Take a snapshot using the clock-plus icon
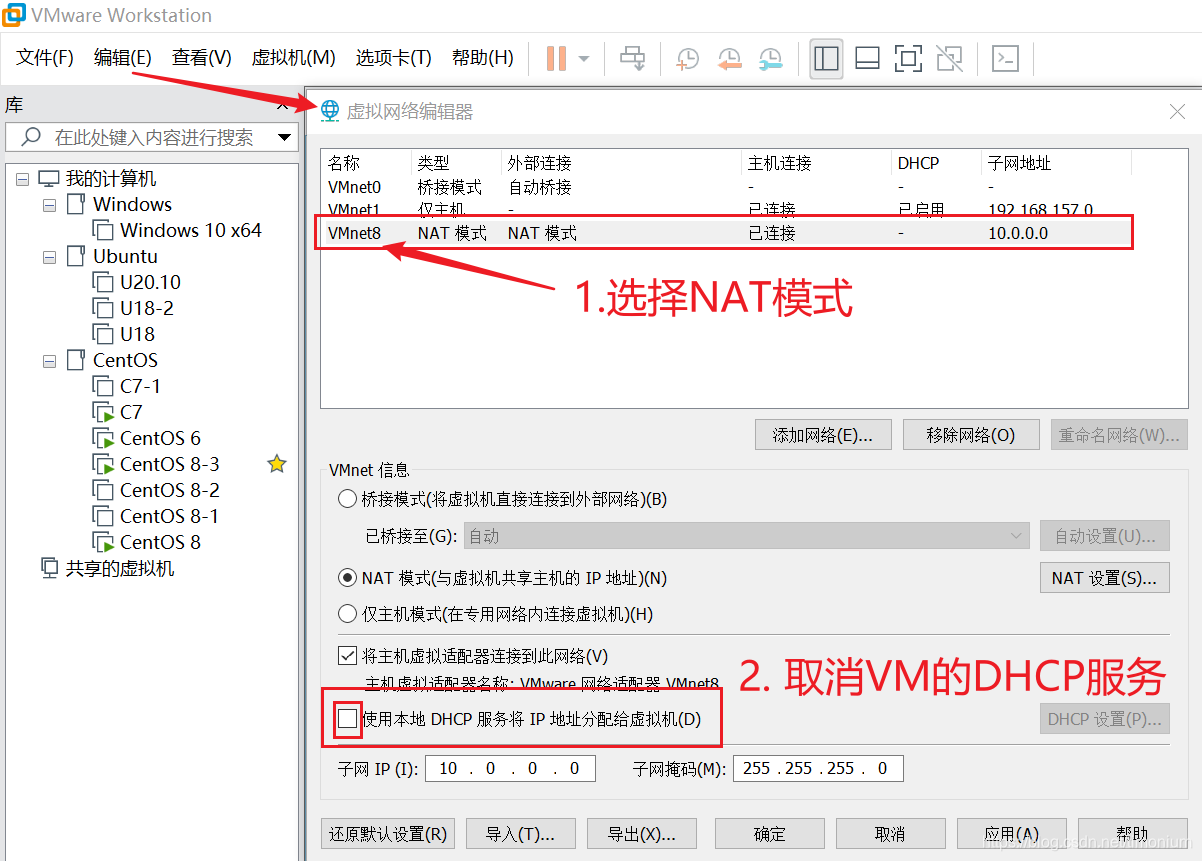The width and height of the screenshot is (1202, 861). point(687,58)
